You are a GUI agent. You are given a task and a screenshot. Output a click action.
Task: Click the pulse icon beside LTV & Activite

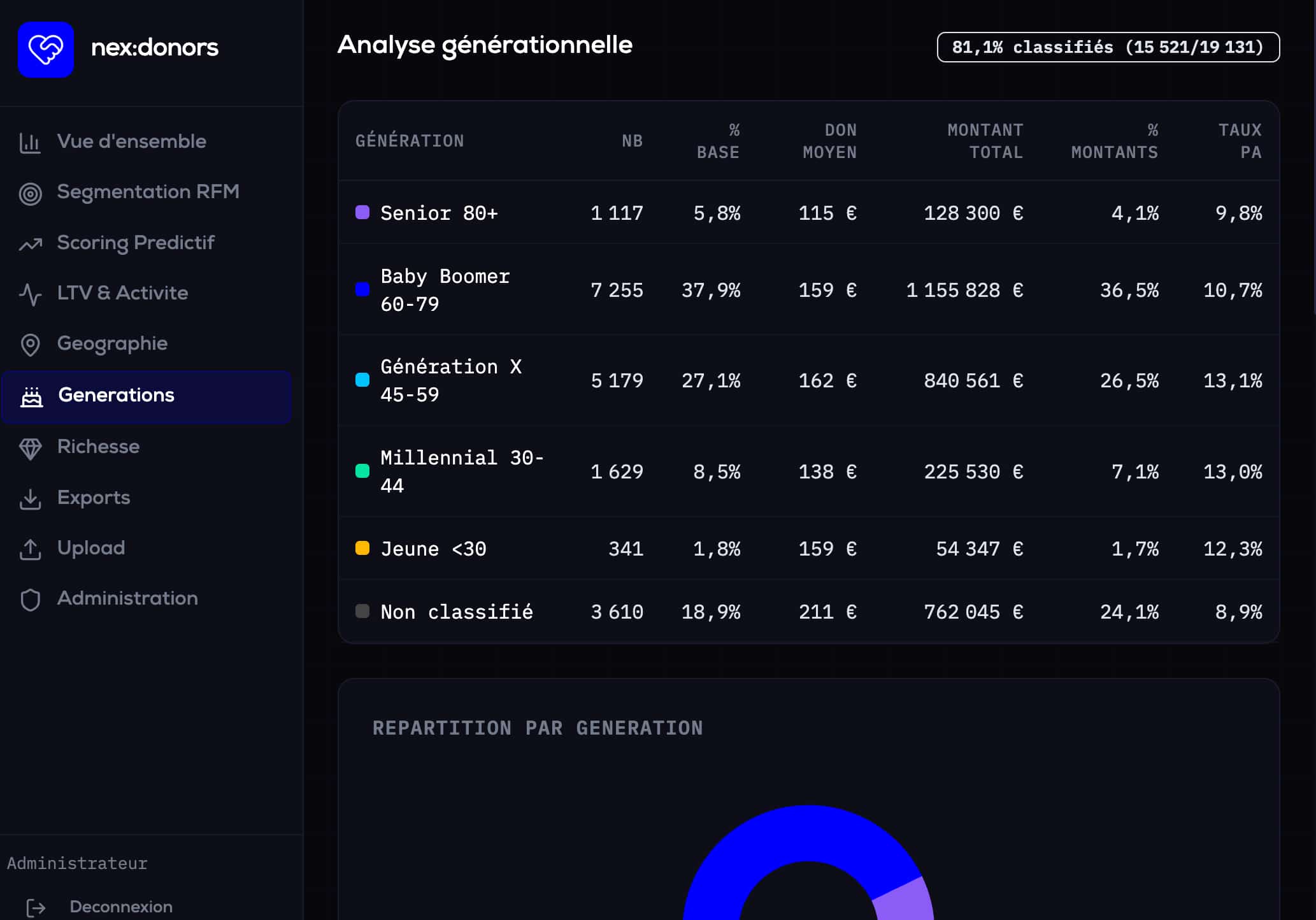[30, 294]
